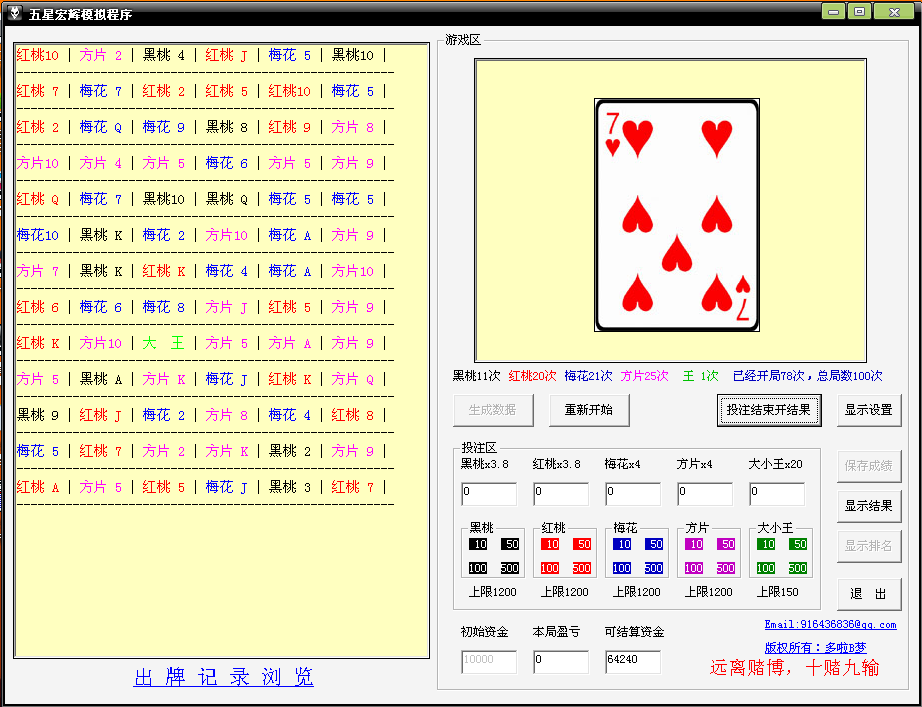The image size is (922, 707).
Task: Click the 可结算资金 field showing 64240
Action: point(633,662)
